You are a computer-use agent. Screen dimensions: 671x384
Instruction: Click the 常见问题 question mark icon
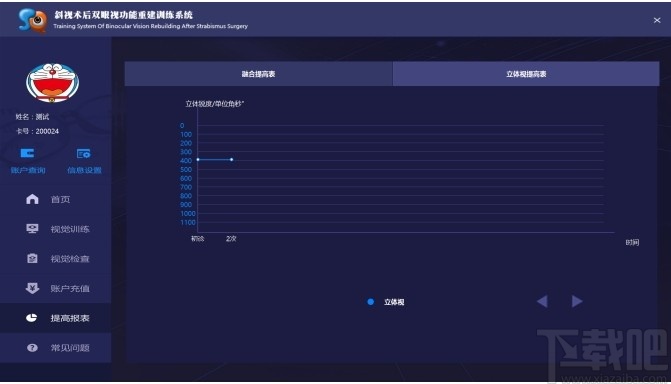32,348
